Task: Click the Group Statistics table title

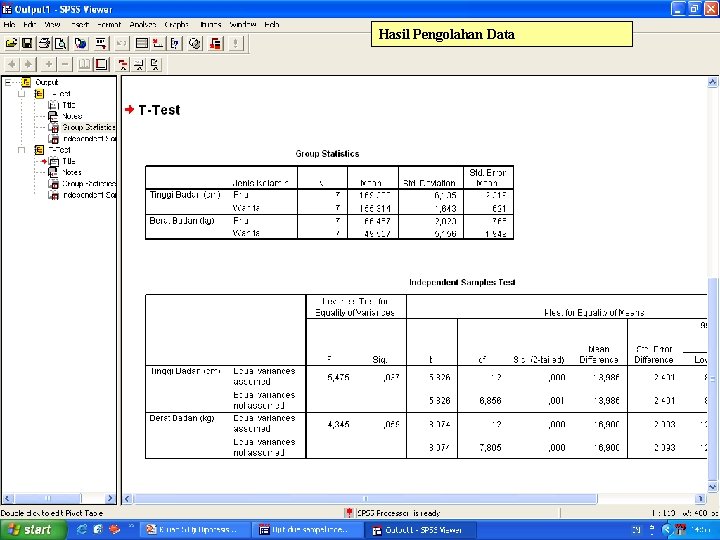Action: [327, 154]
